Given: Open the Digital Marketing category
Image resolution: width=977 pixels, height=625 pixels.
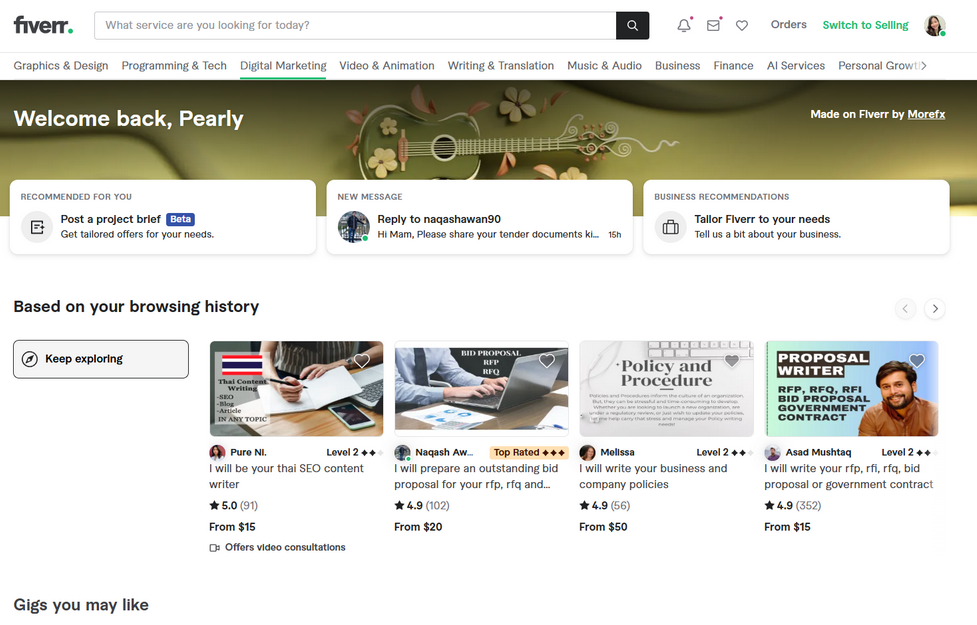Looking at the screenshot, I should tap(283, 65).
